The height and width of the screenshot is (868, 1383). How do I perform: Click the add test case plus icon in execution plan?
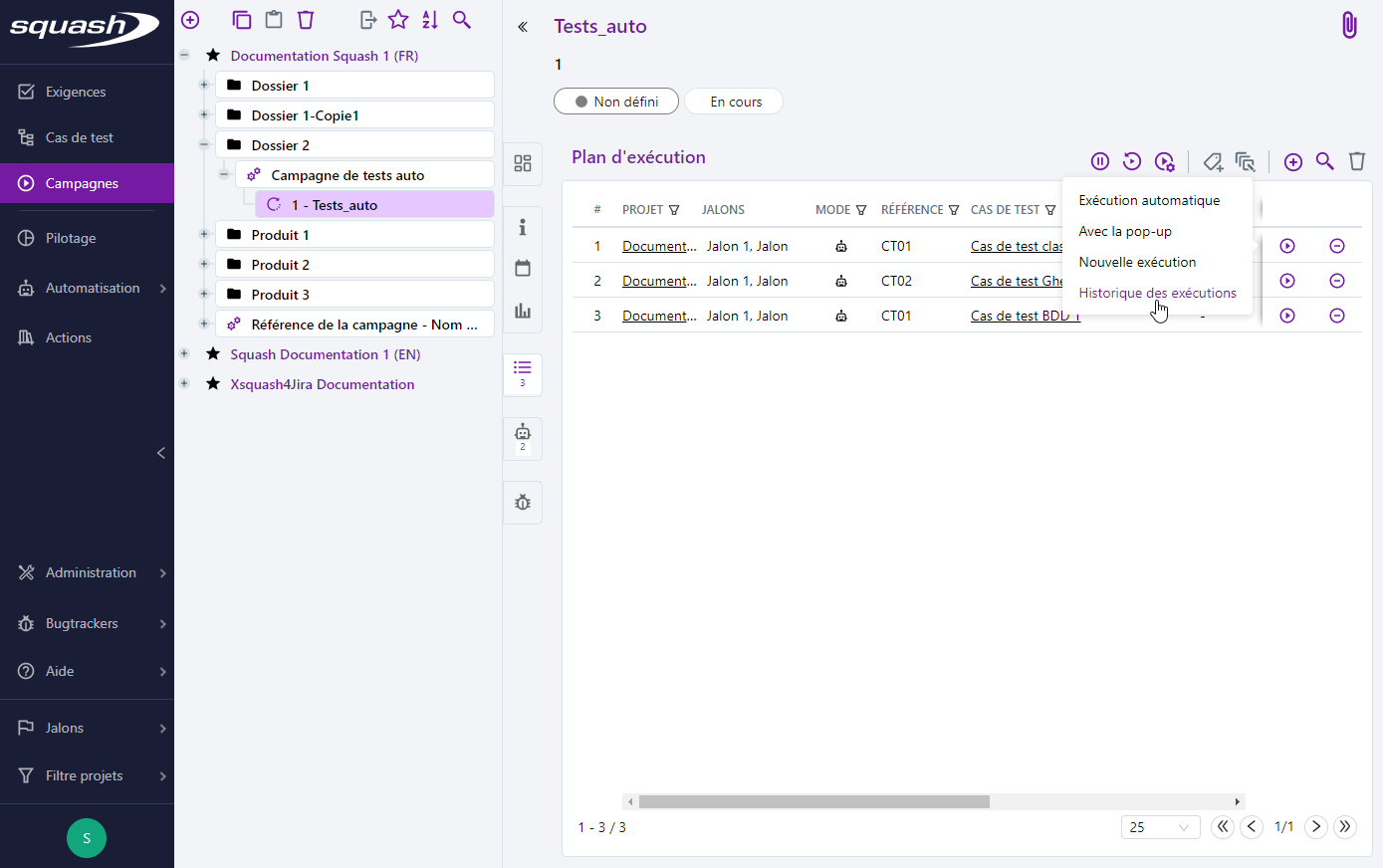coord(1292,161)
